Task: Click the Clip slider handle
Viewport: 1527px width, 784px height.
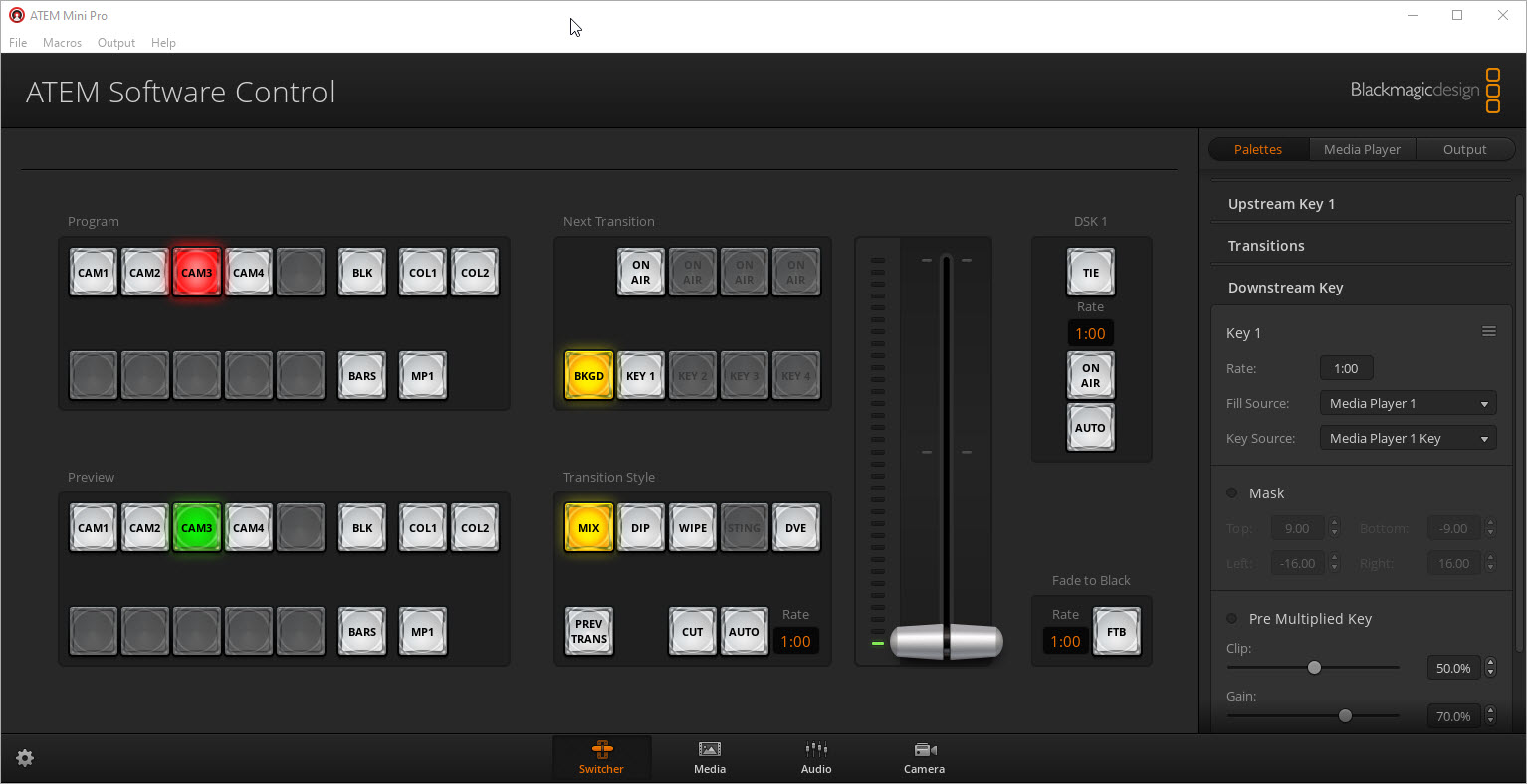Action: click(x=1314, y=668)
